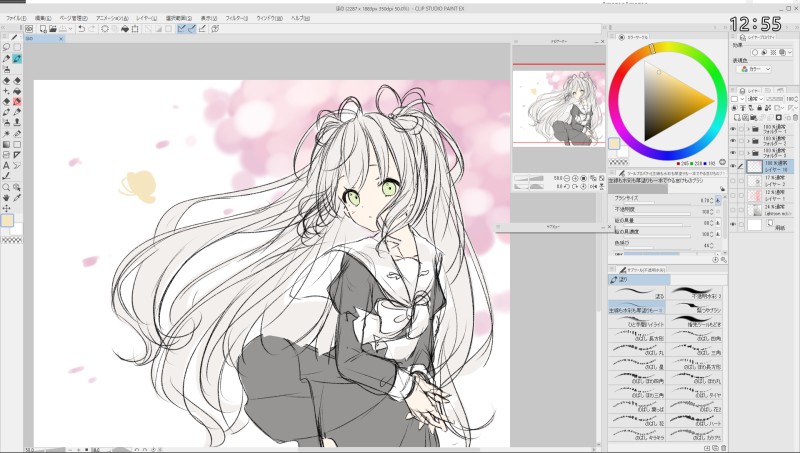Toggle visibility of フォルダー 2 layer
The image size is (800, 453).
[733, 141]
